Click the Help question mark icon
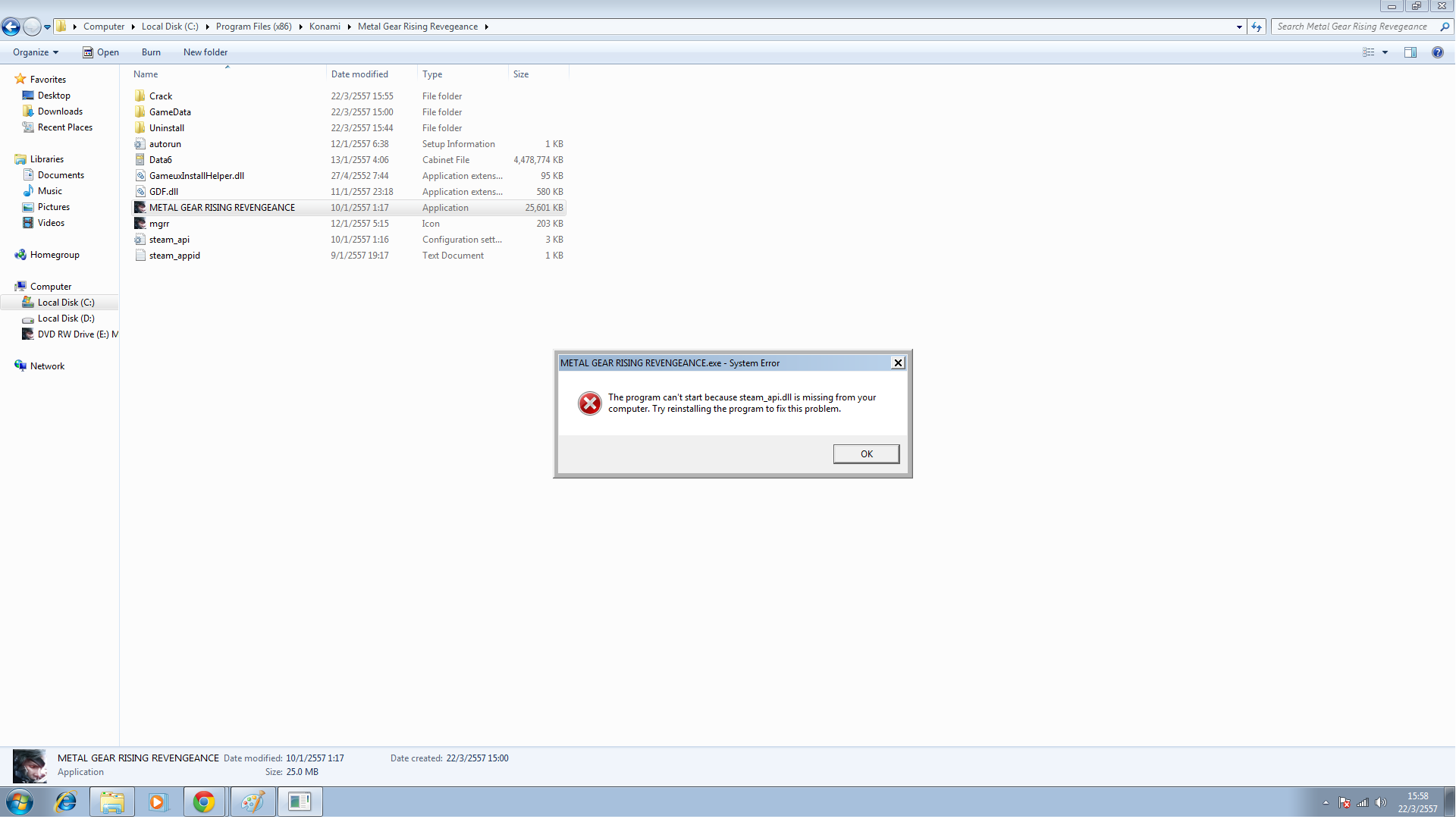The height and width of the screenshot is (819, 1456). [x=1437, y=52]
